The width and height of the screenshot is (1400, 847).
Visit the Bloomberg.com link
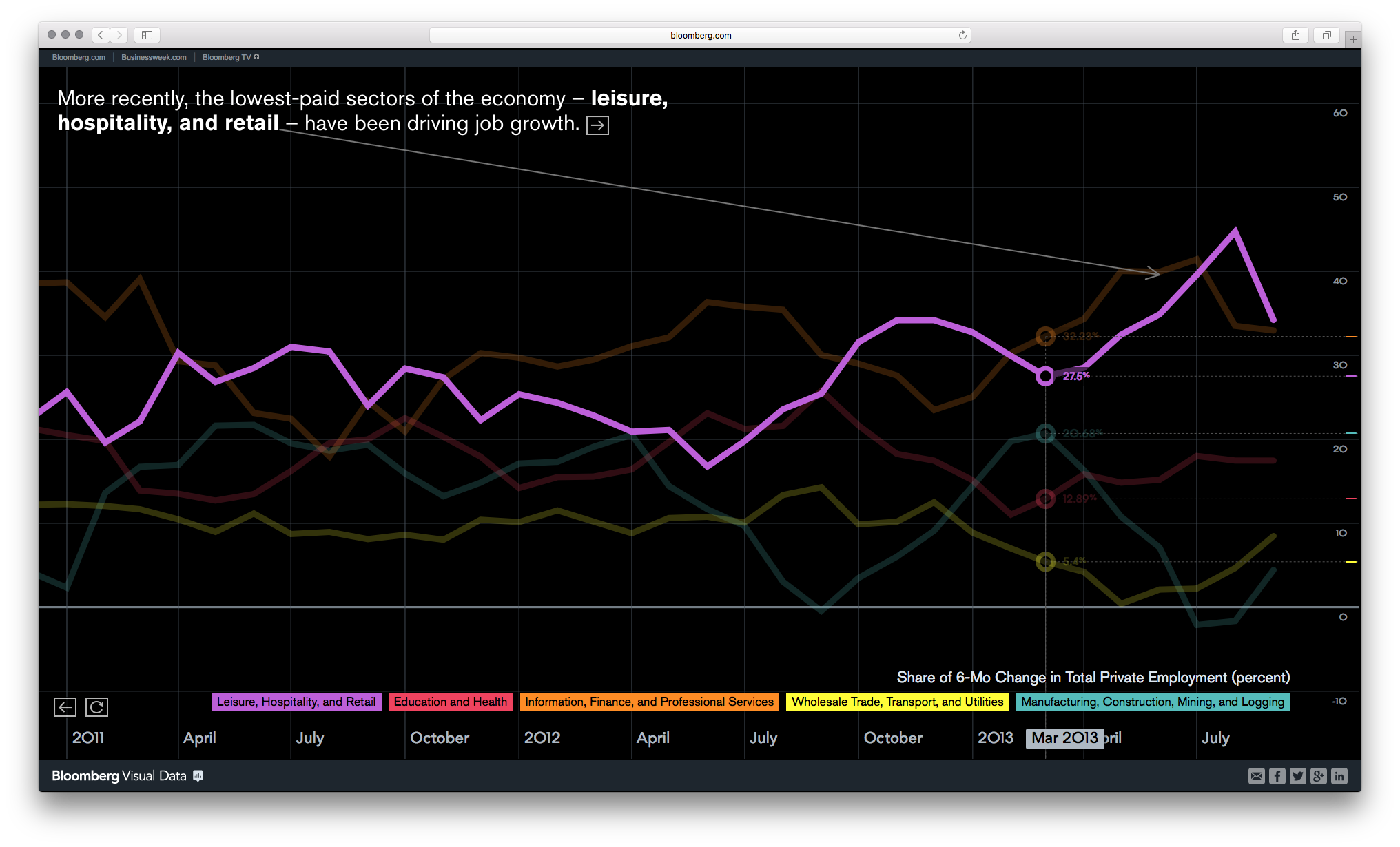[78, 57]
